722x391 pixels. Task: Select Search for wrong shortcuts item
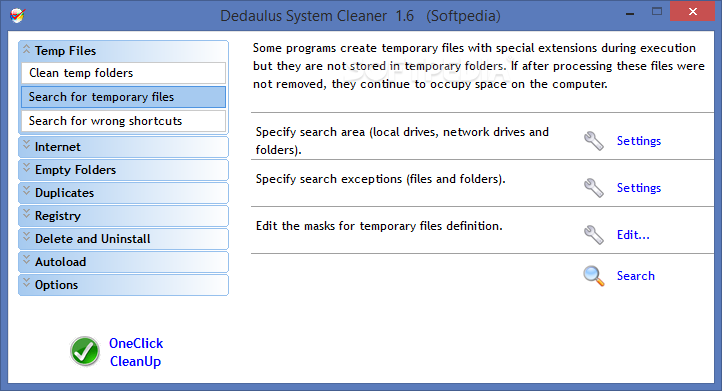(x=123, y=121)
